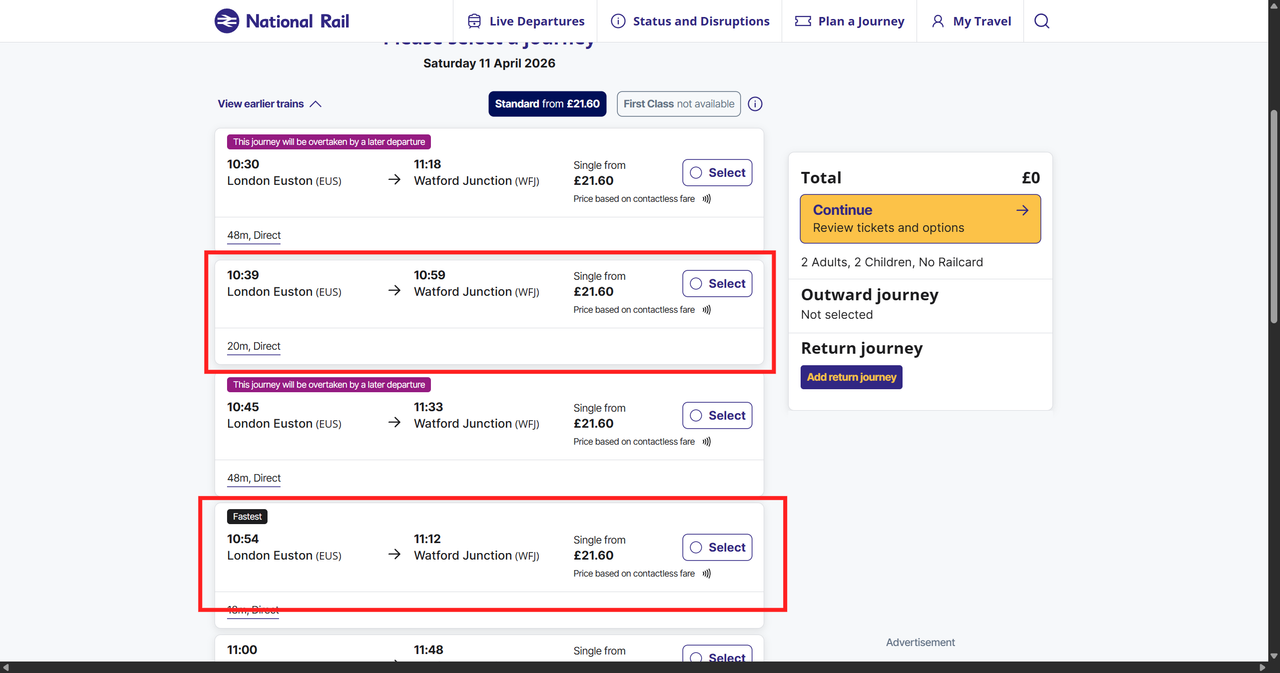Expand 48m, Direct details for 10:45 train
Screen dimensions: 1280x673
tap(254, 479)
